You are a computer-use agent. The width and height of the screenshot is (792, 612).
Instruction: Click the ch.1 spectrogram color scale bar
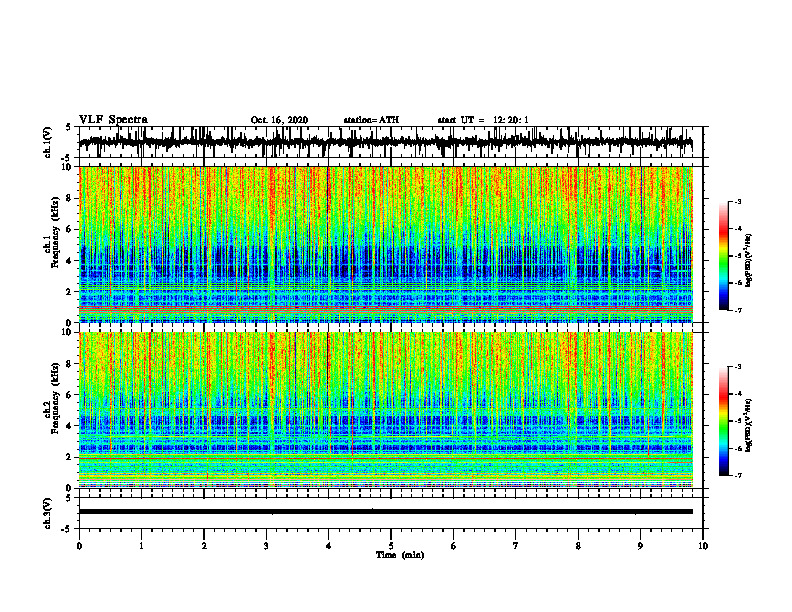[723, 256]
